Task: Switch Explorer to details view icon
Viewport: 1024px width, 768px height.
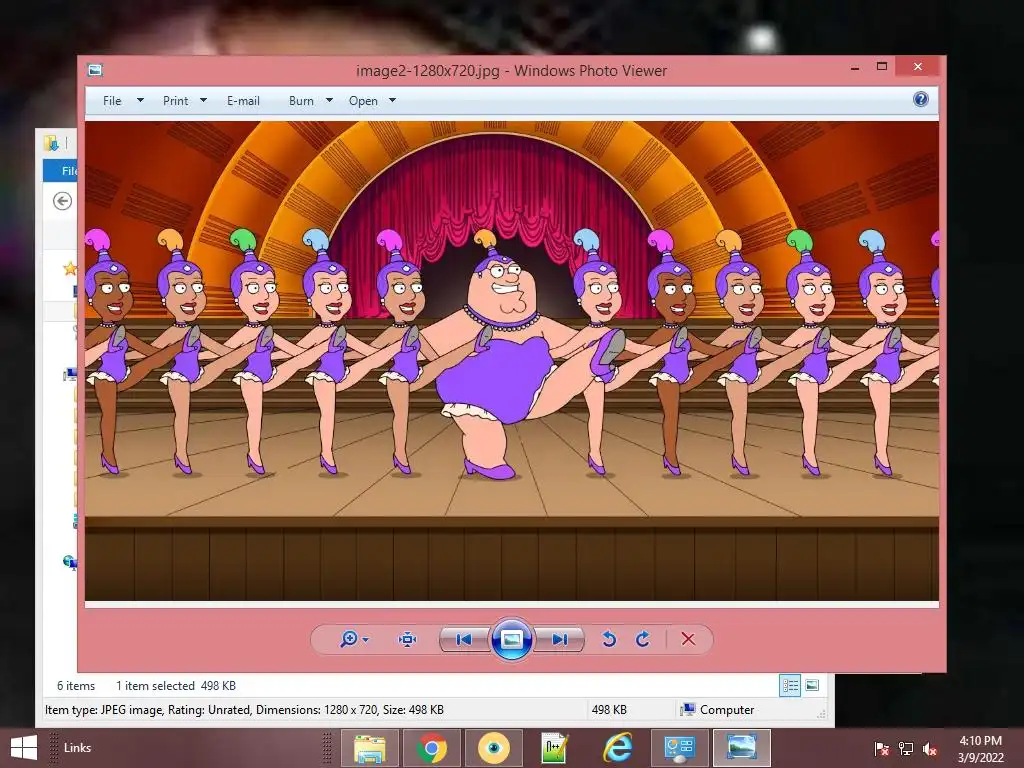Action: [790, 685]
